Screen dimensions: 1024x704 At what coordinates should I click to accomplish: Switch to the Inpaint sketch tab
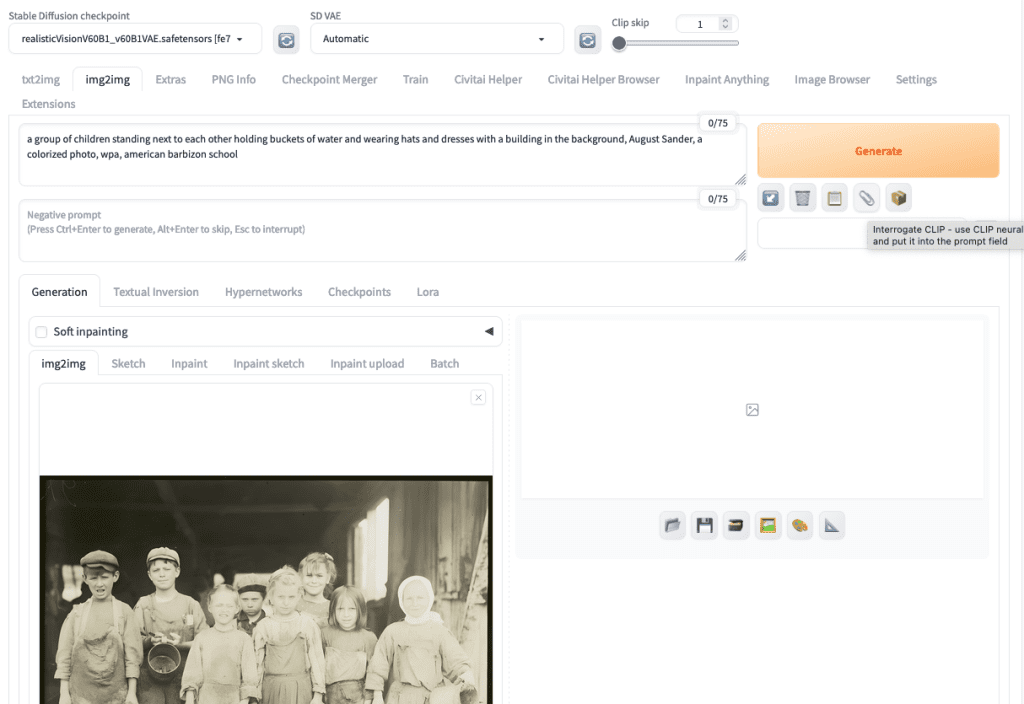268,363
